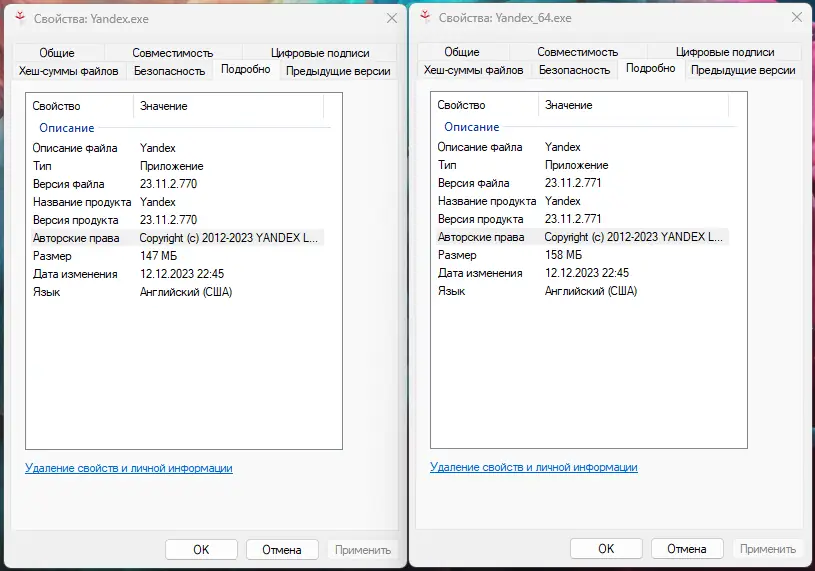Image resolution: width=815 pixels, height=571 pixels.
Task: Open the Общие tab in Yandex.exe window
Action: tap(57, 53)
